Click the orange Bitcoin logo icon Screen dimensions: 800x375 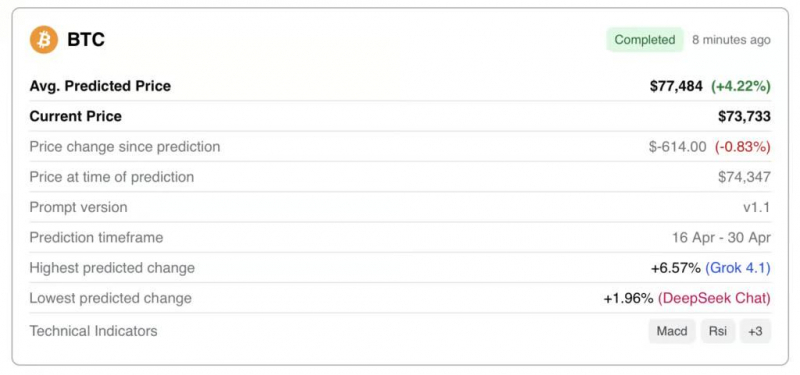[43, 40]
